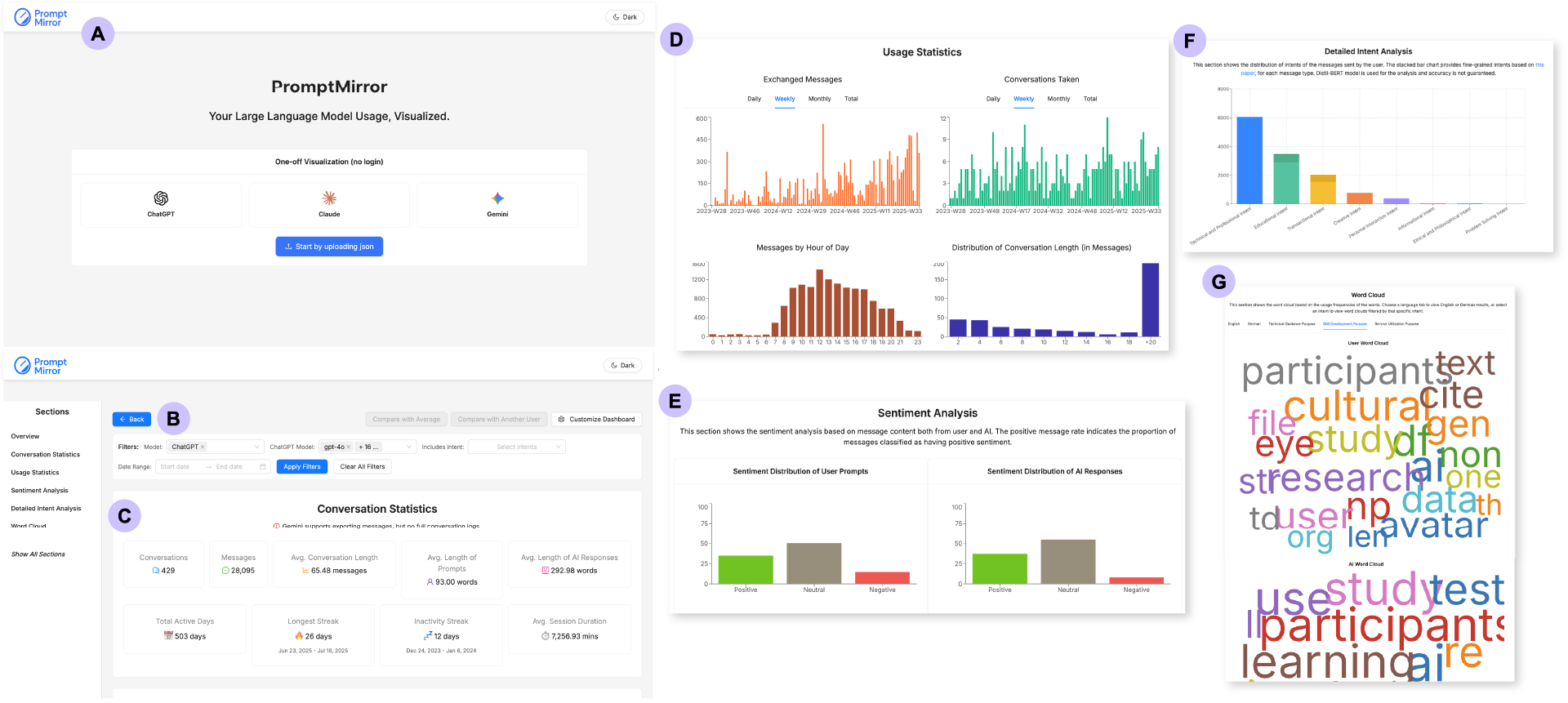
Task: Go to Sentiment Analysis in Sections sidebar
Action: click(x=39, y=491)
